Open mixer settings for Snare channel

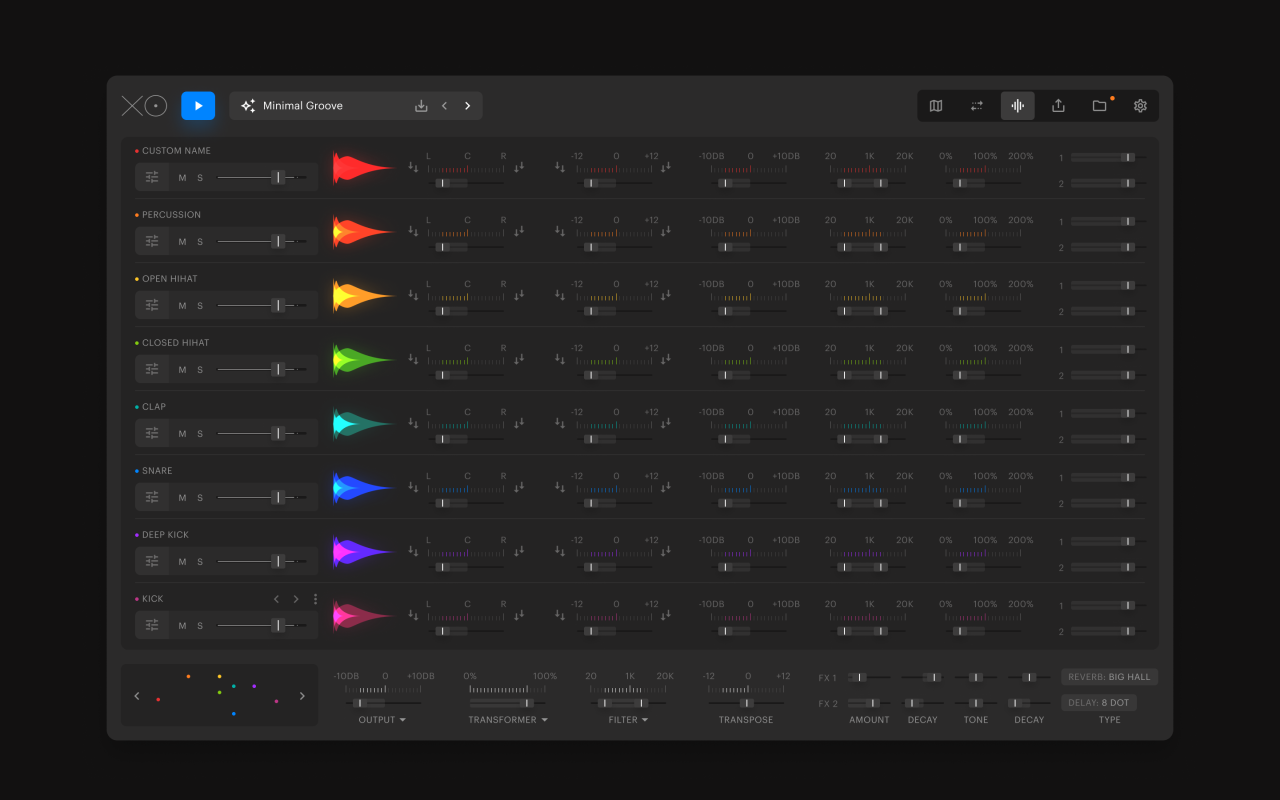[152, 497]
